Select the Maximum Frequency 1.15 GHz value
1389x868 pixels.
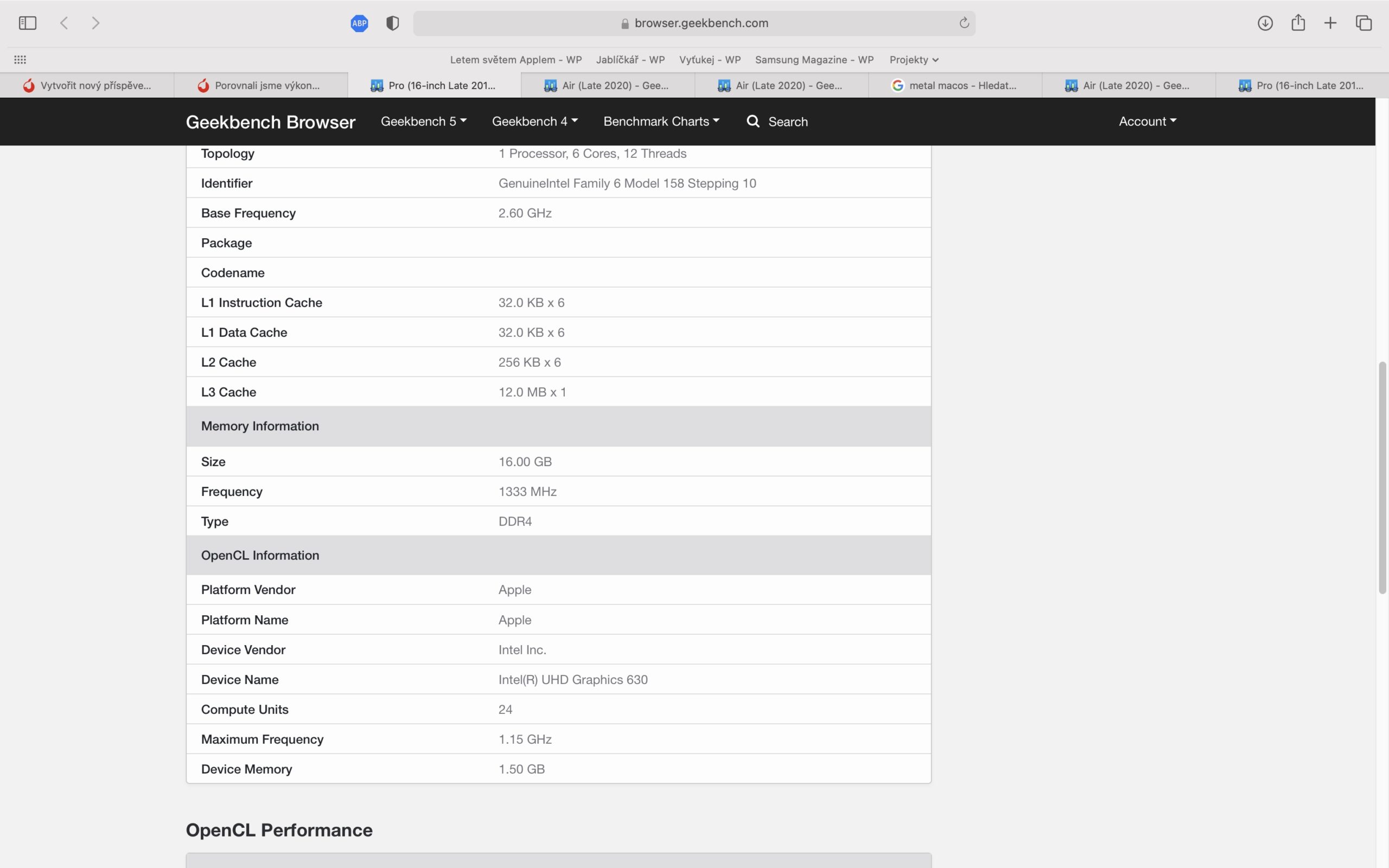(x=525, y=739)
